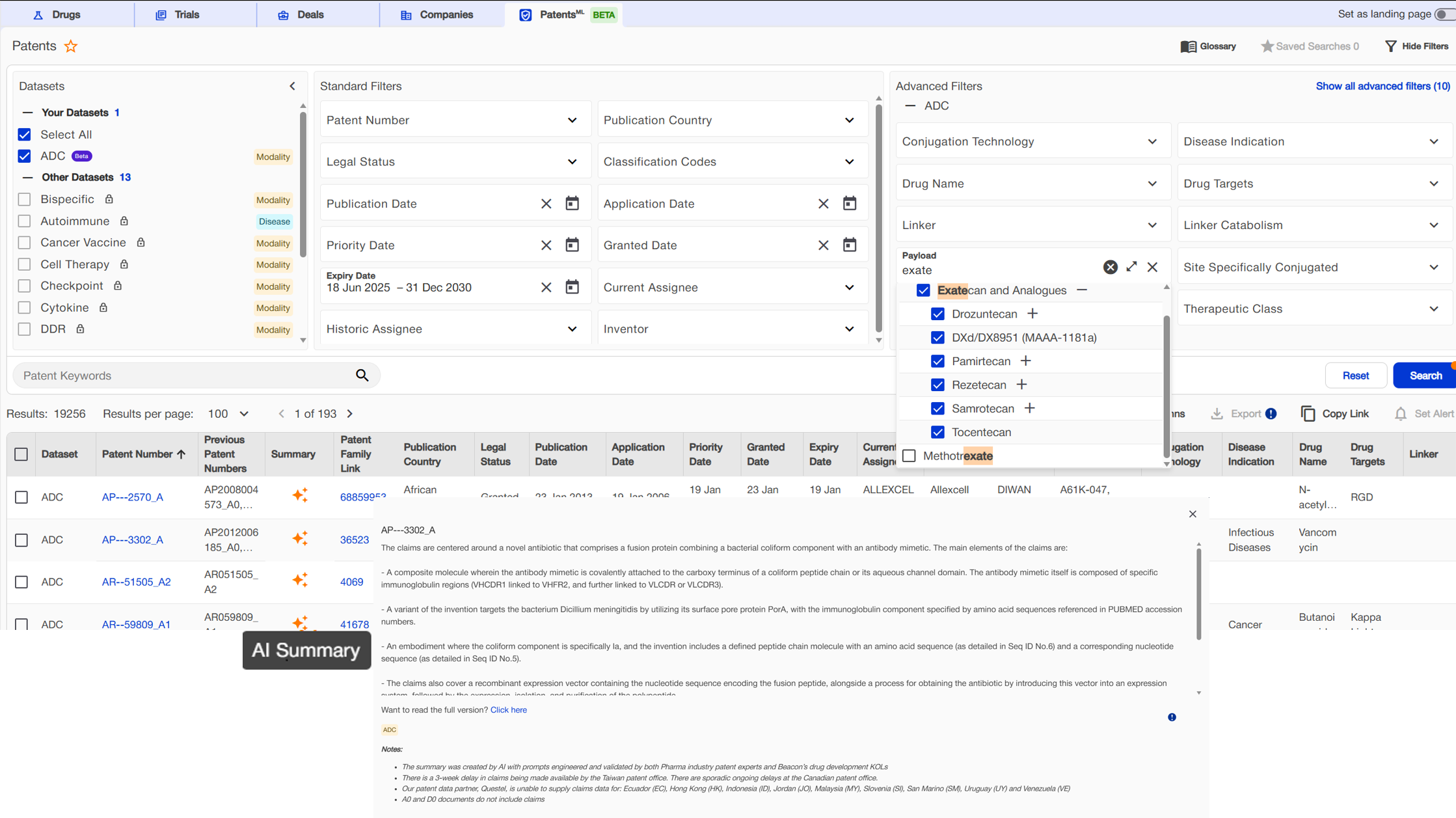1456x818 pixels.
Task: Open AI summary sparkle for AR--51505_A2
Action: (x=300, y=580)
